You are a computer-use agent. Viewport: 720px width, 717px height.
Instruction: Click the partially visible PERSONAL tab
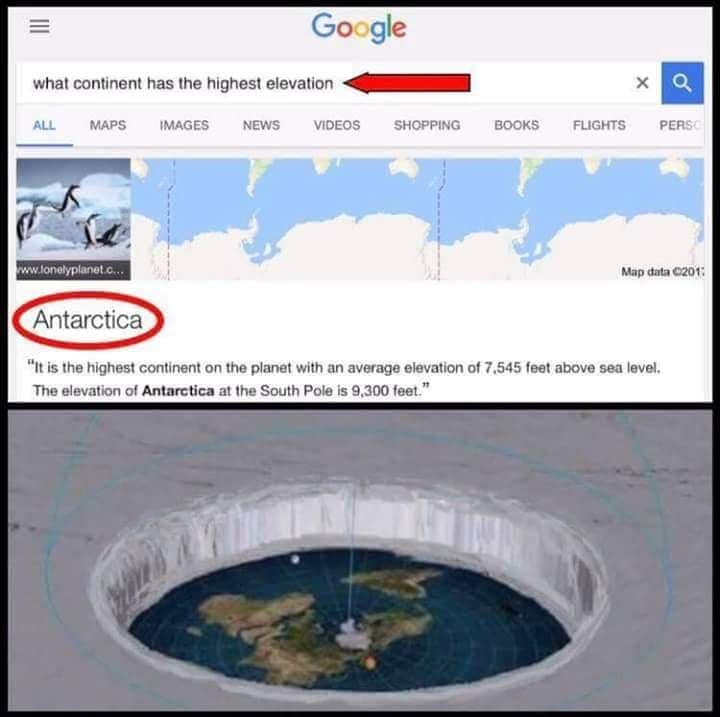point(681,125)
